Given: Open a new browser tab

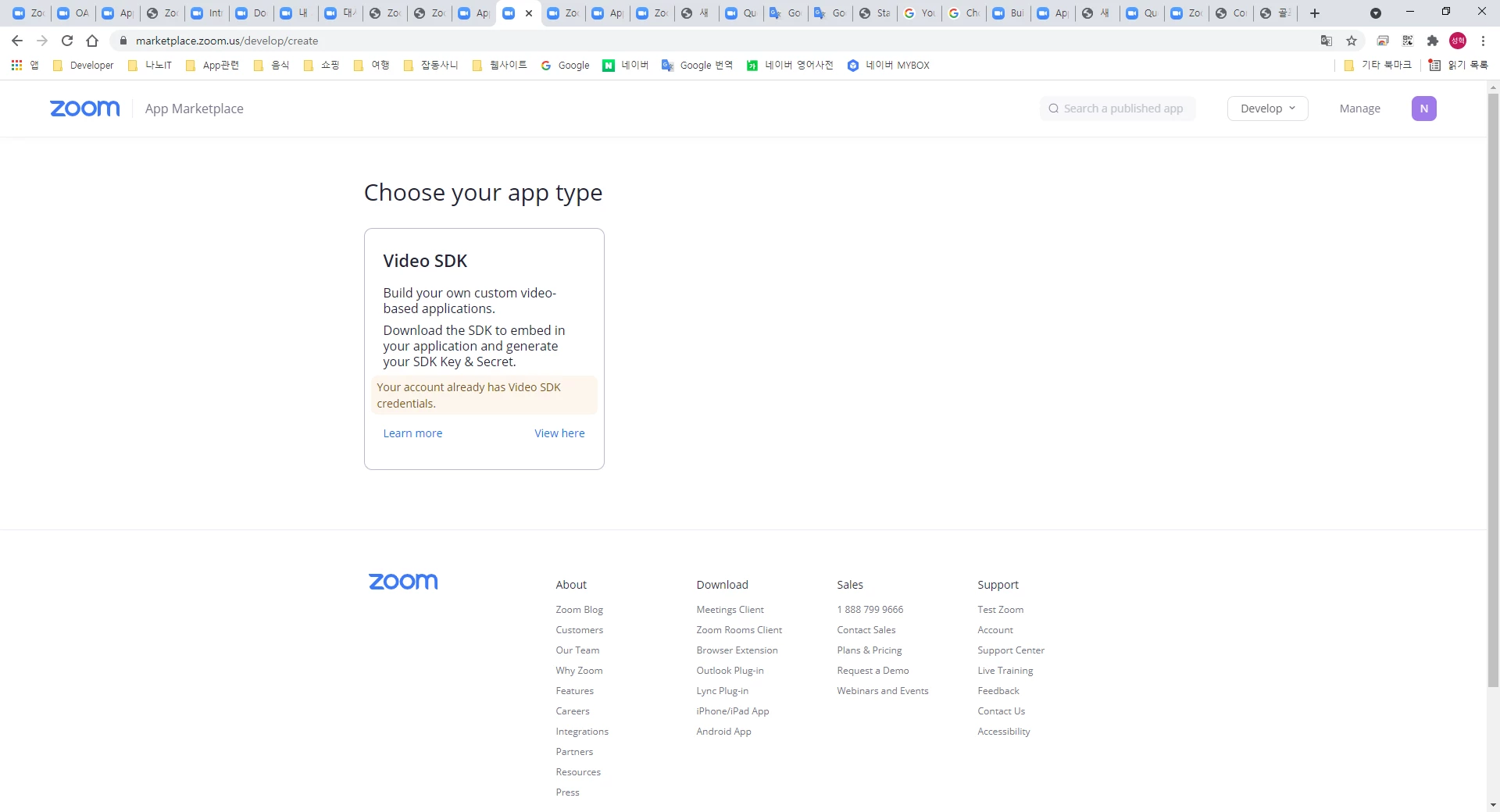Looking at the screenshot, I should point(1315,13).
